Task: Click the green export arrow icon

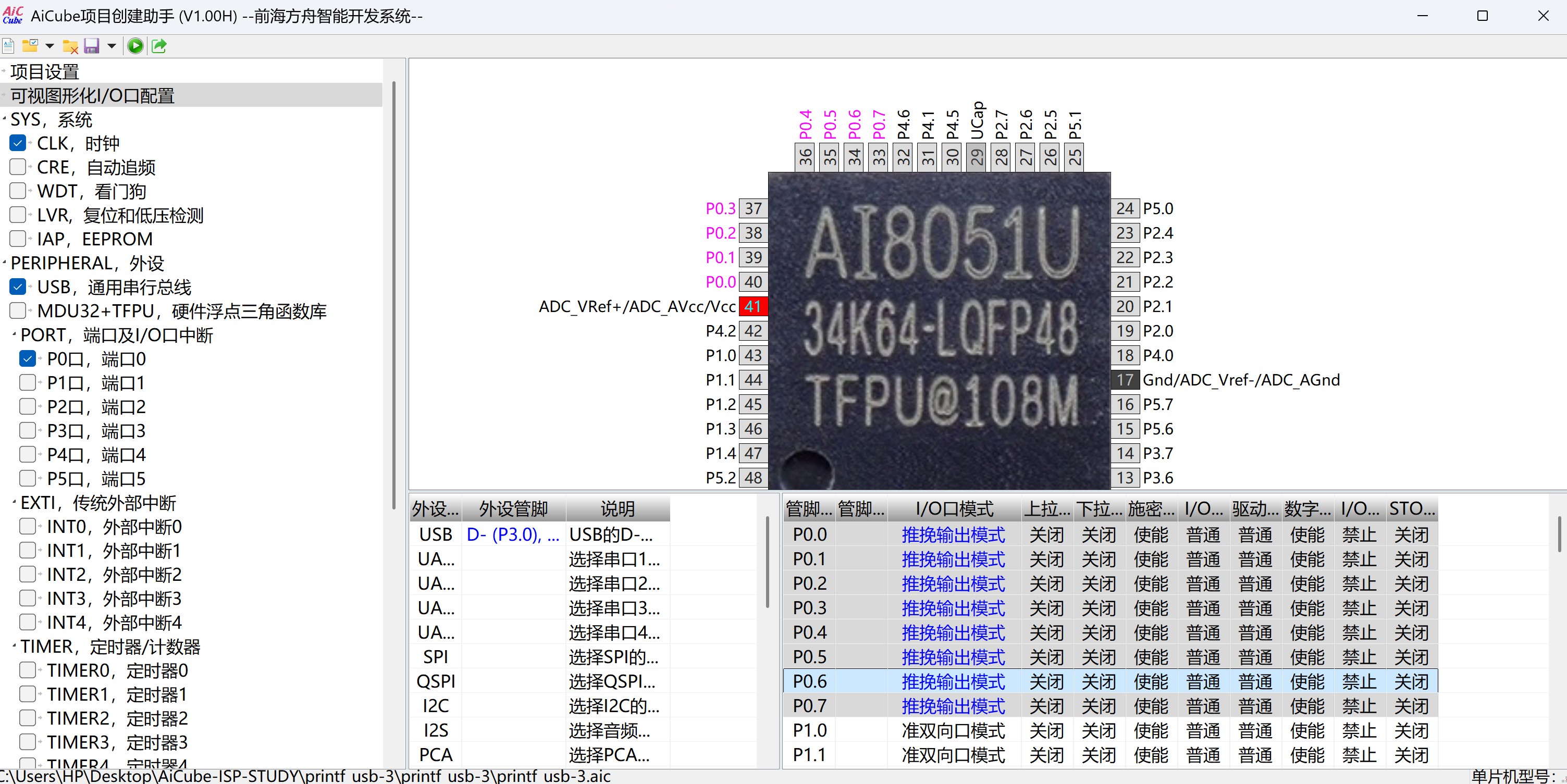Action: pos(159,46)
